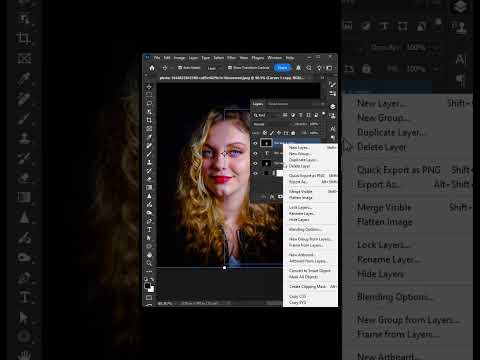Toggle the layer filtering on/off switch in Layers panel

tap(323, 114)
